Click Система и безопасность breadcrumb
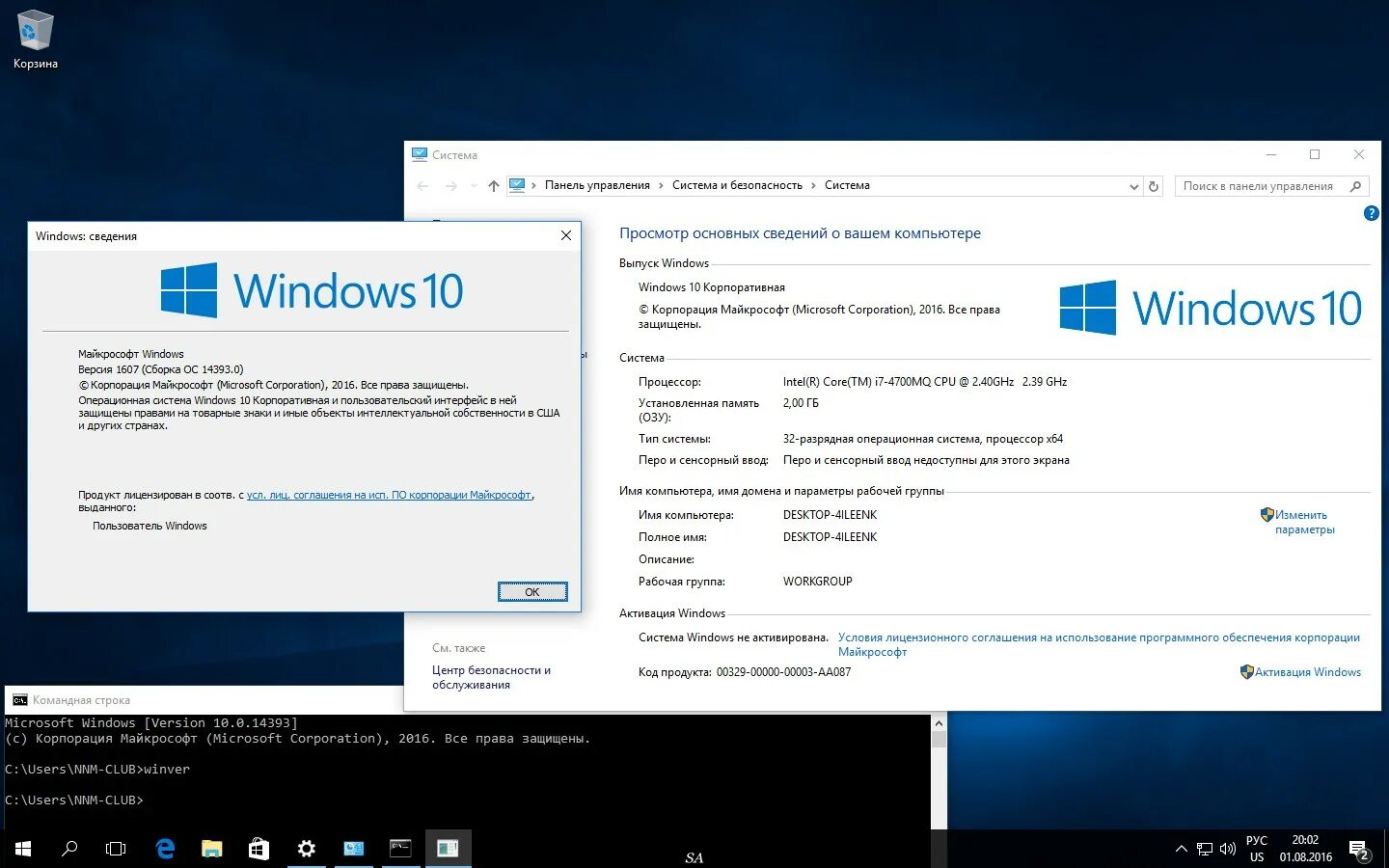Viewport: 1389px width, 868px height. point(737,185)
